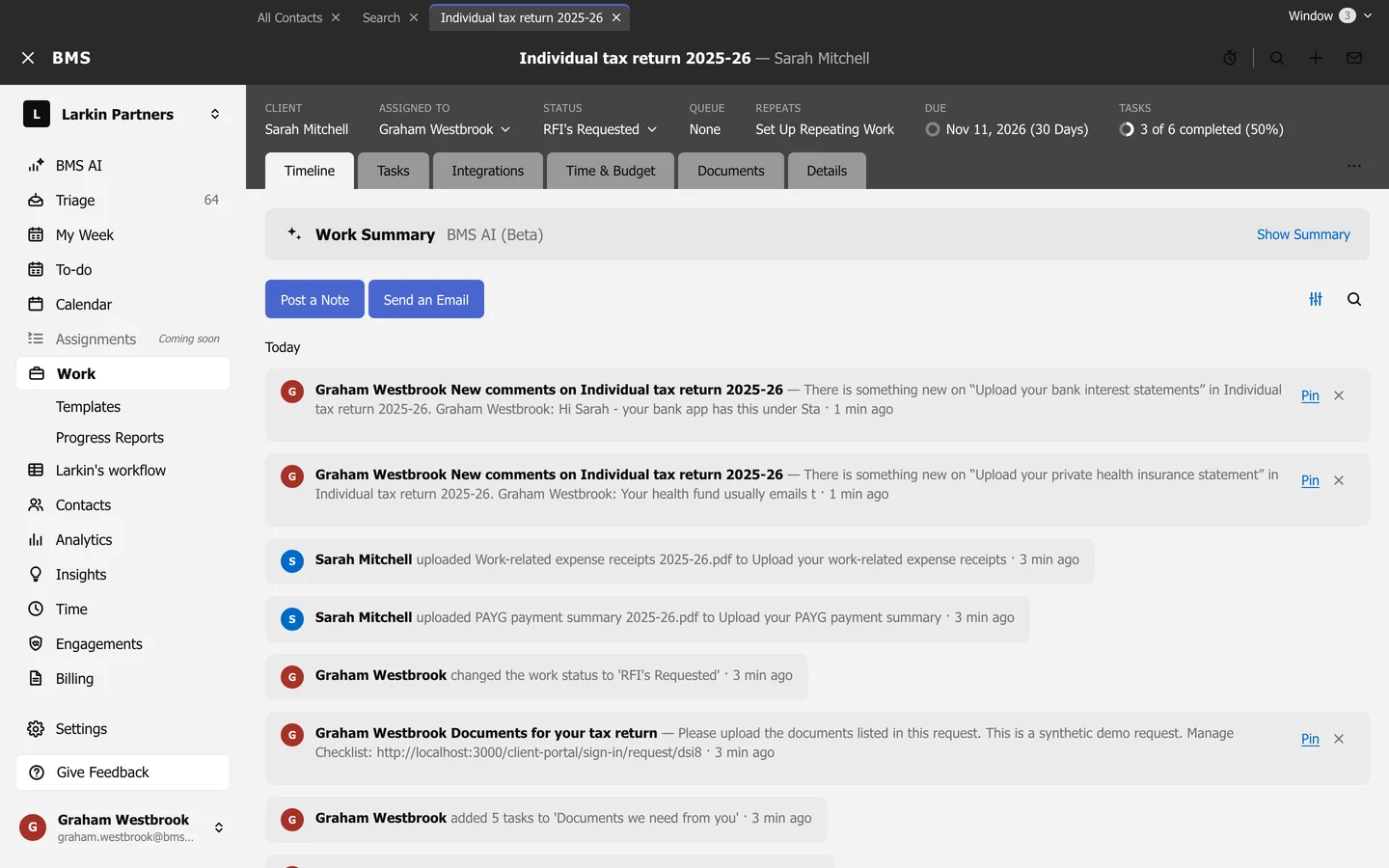The height and width of the screenshot is (868, 1389).
Task: Open the timer stopwatch icon in header
Action: [1230, 58]
